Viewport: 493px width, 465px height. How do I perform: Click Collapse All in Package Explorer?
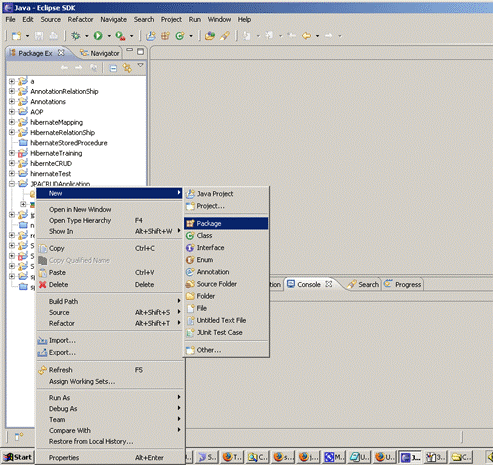tap(113, 68)
